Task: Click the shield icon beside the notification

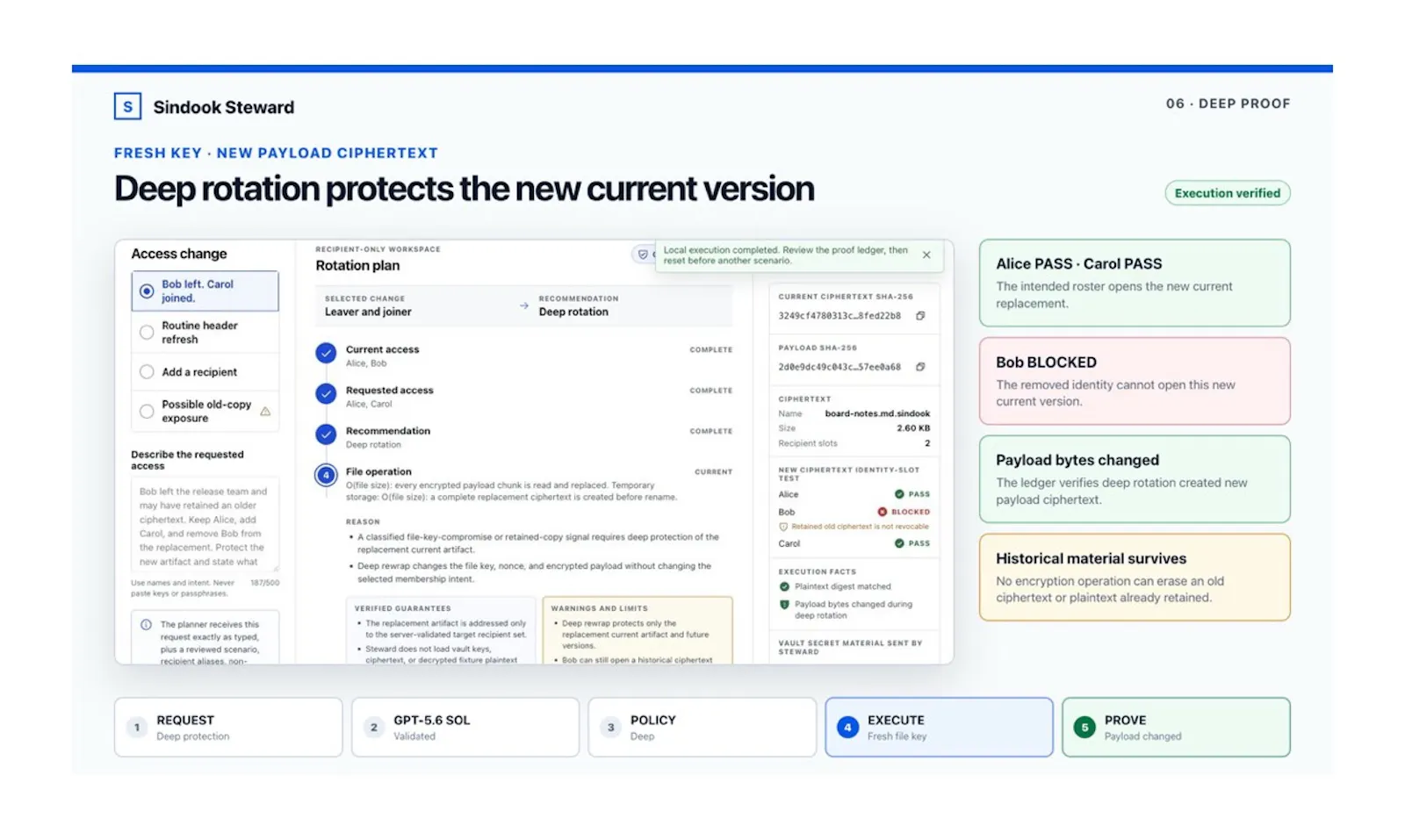Action: [x=643, y=255]
